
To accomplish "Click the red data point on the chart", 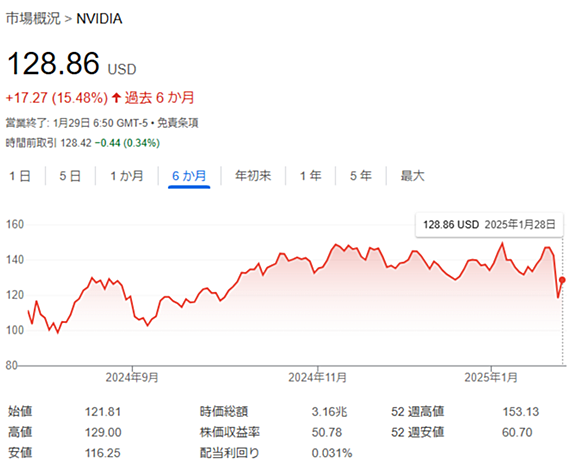I will tap(562, 280).
